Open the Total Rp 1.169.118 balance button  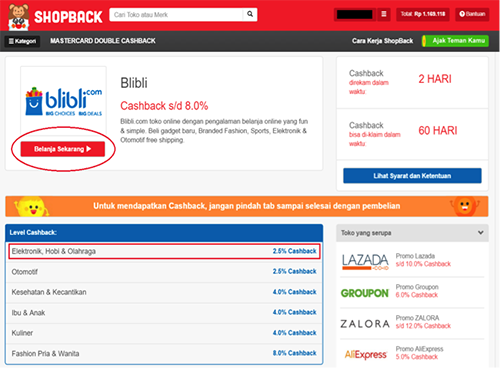pyautogui.click(x=423, y=14)
